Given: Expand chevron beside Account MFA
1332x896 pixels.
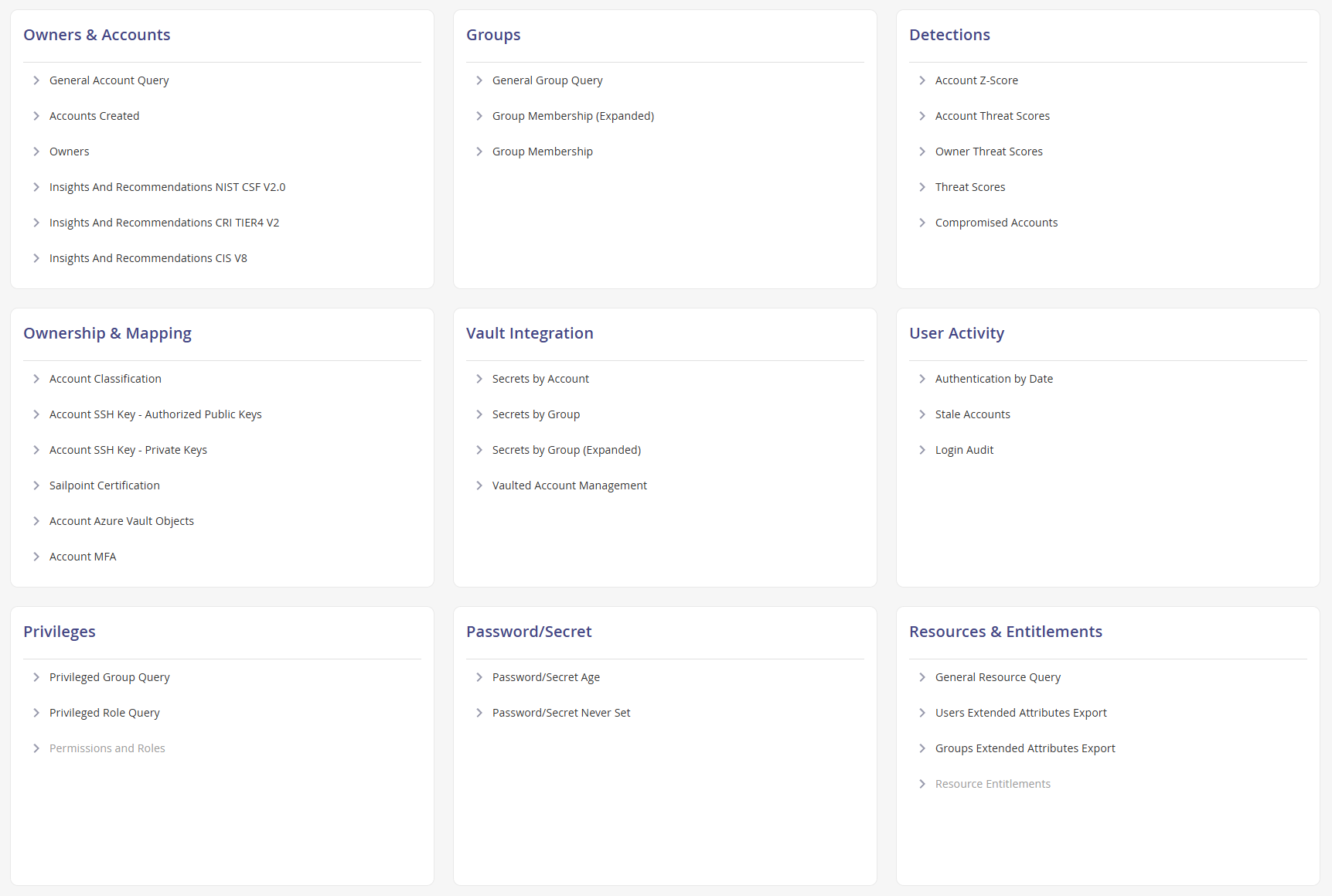Looking at the screenshot, I should [36, 557].
